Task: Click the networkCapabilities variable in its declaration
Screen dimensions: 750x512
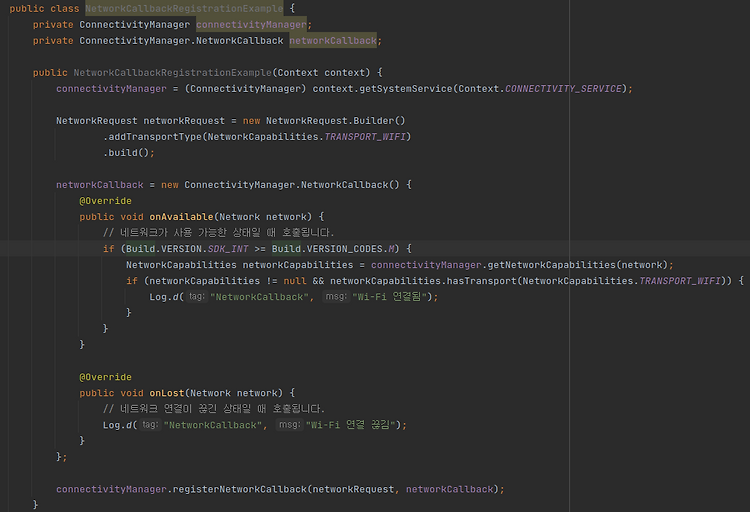Action: (x=298, y=265)
